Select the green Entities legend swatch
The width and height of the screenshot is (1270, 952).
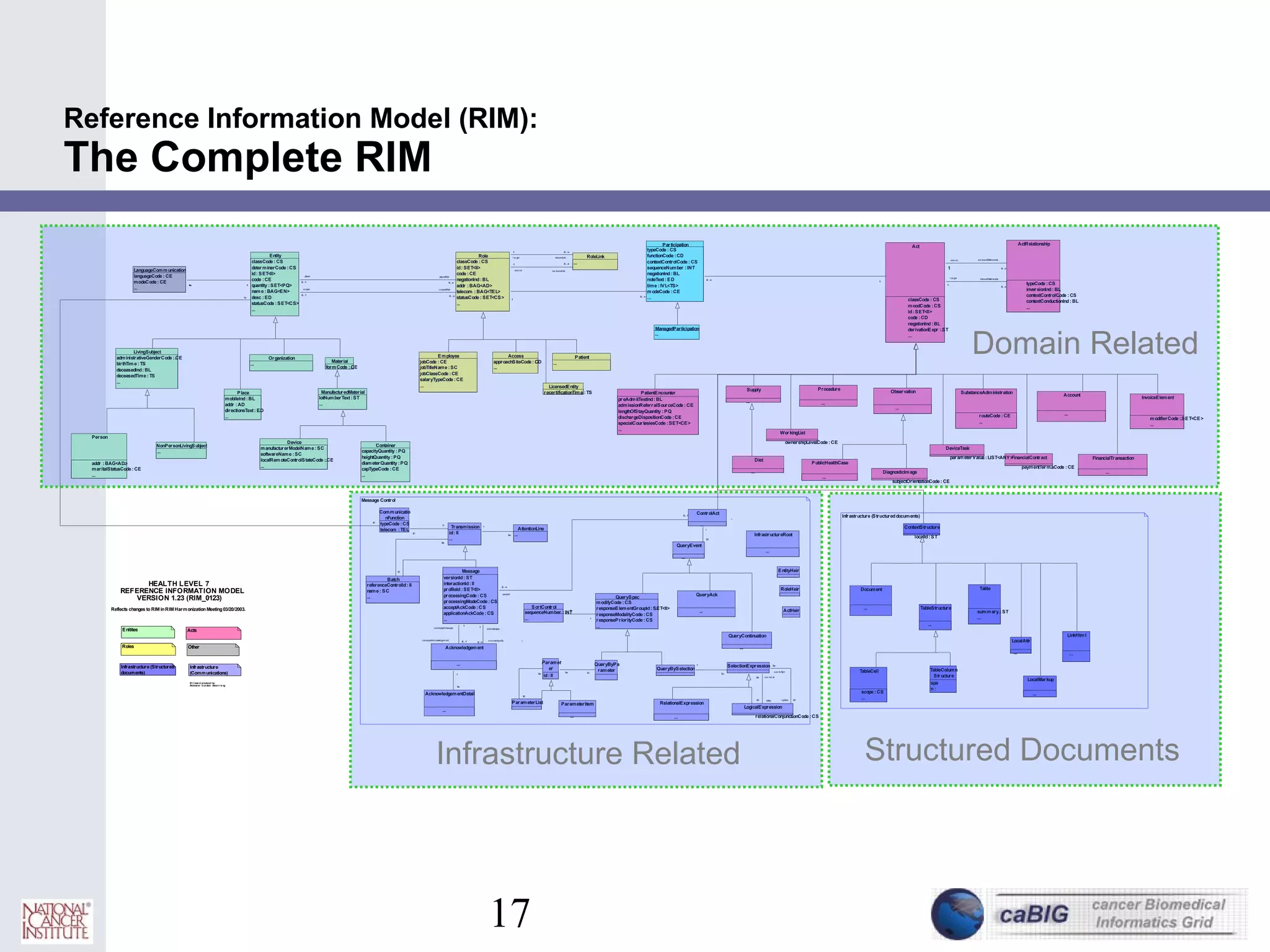click(148, 632)
